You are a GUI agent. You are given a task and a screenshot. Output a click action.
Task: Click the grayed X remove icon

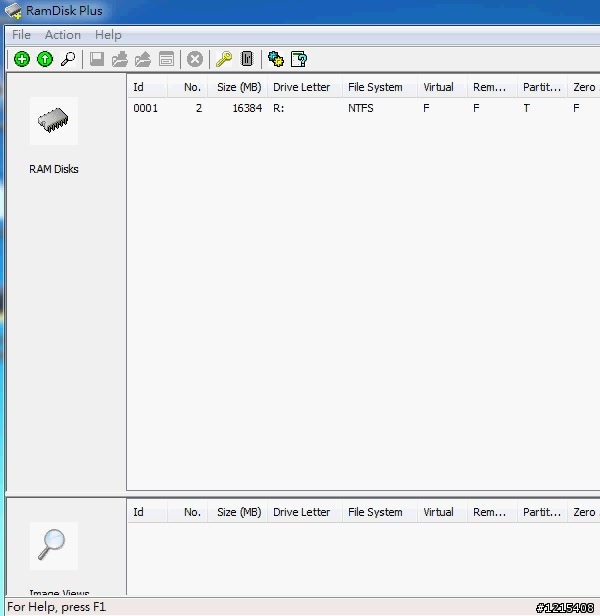tap(195, 59)
